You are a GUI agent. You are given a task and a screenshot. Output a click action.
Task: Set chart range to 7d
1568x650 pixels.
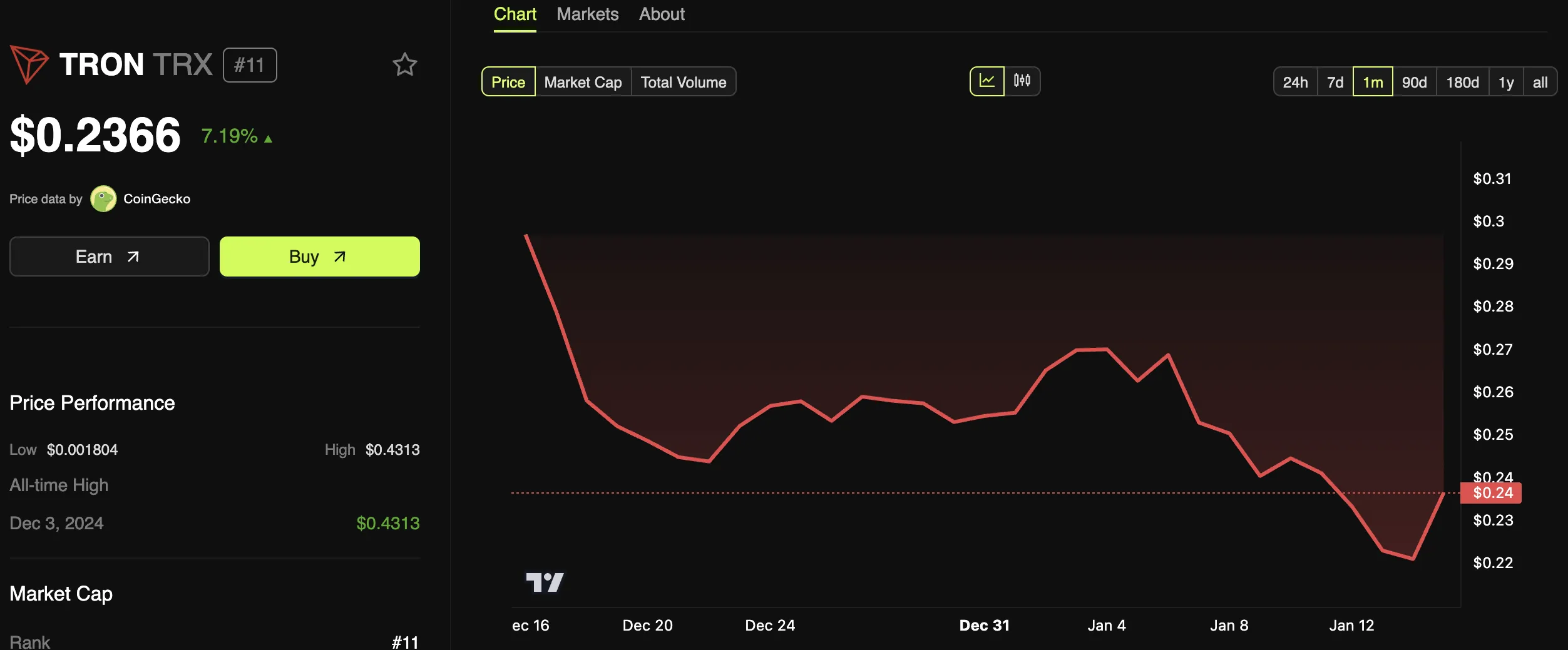[1335, 82]
